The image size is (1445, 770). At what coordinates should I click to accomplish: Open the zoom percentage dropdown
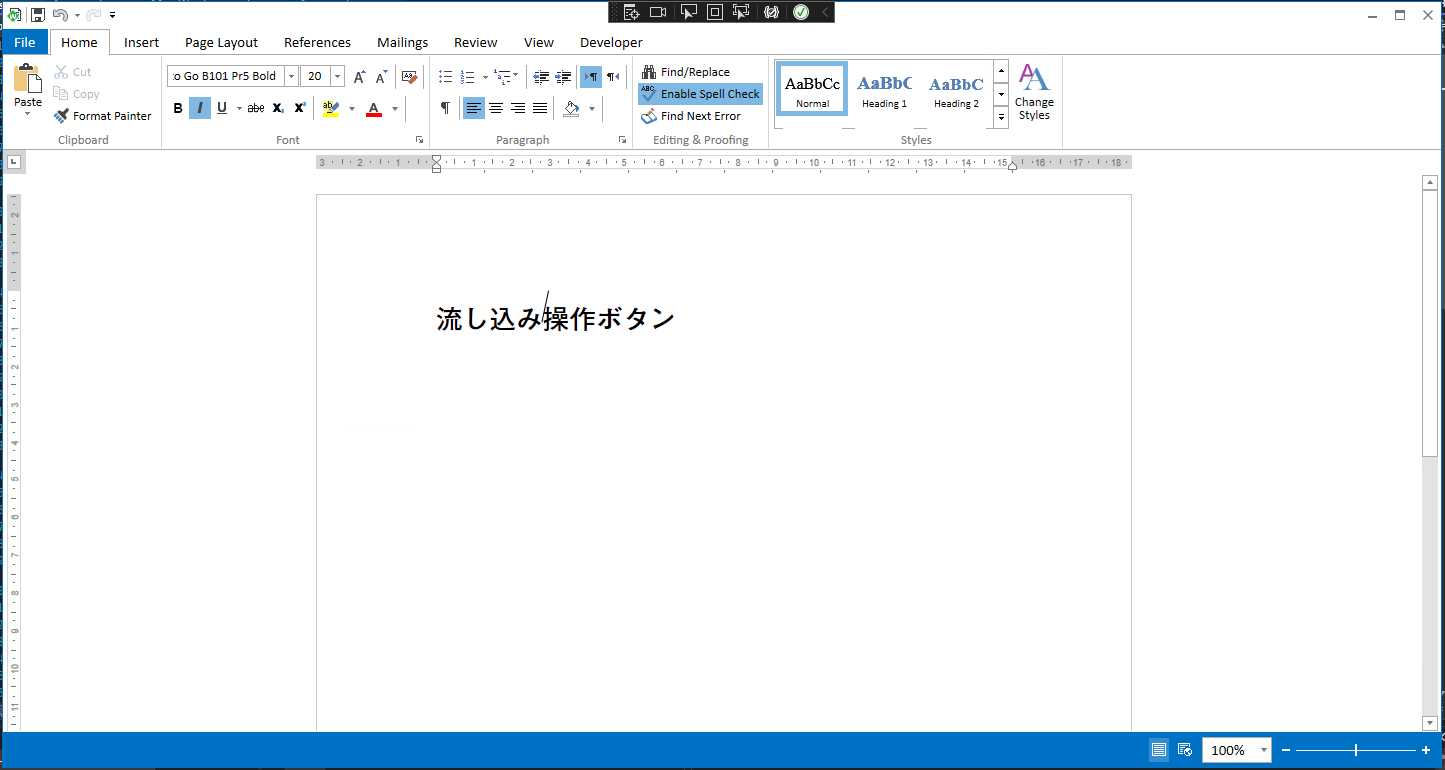tap(1264, 750)
